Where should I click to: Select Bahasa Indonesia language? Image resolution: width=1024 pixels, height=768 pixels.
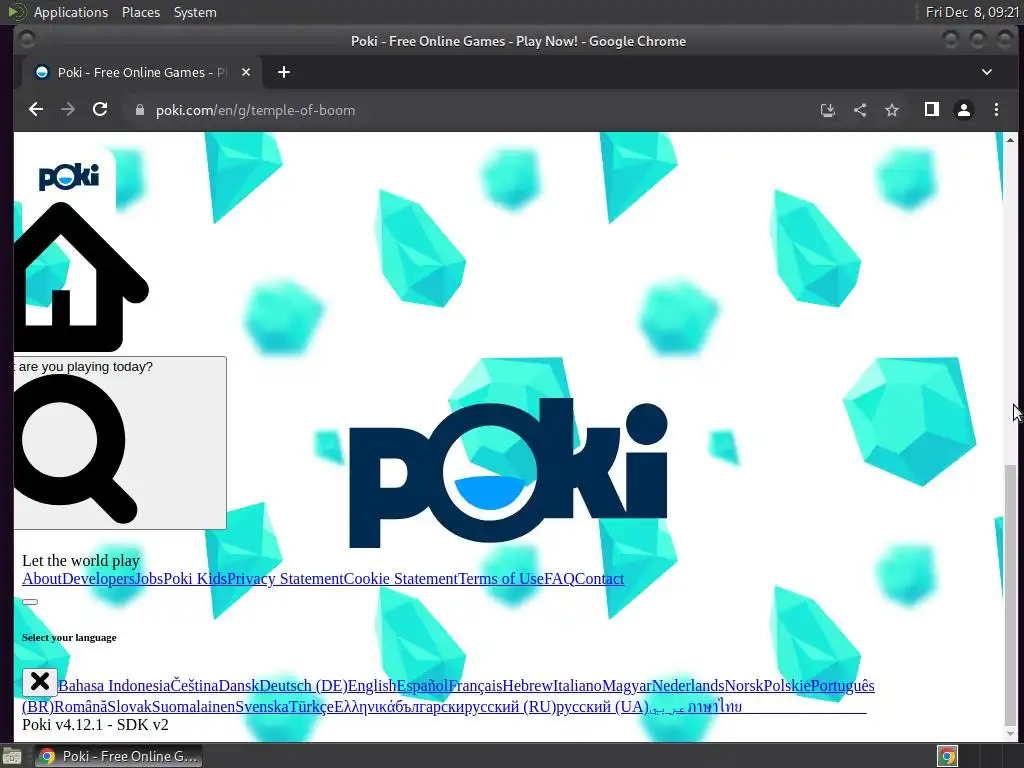pos(114,686)
